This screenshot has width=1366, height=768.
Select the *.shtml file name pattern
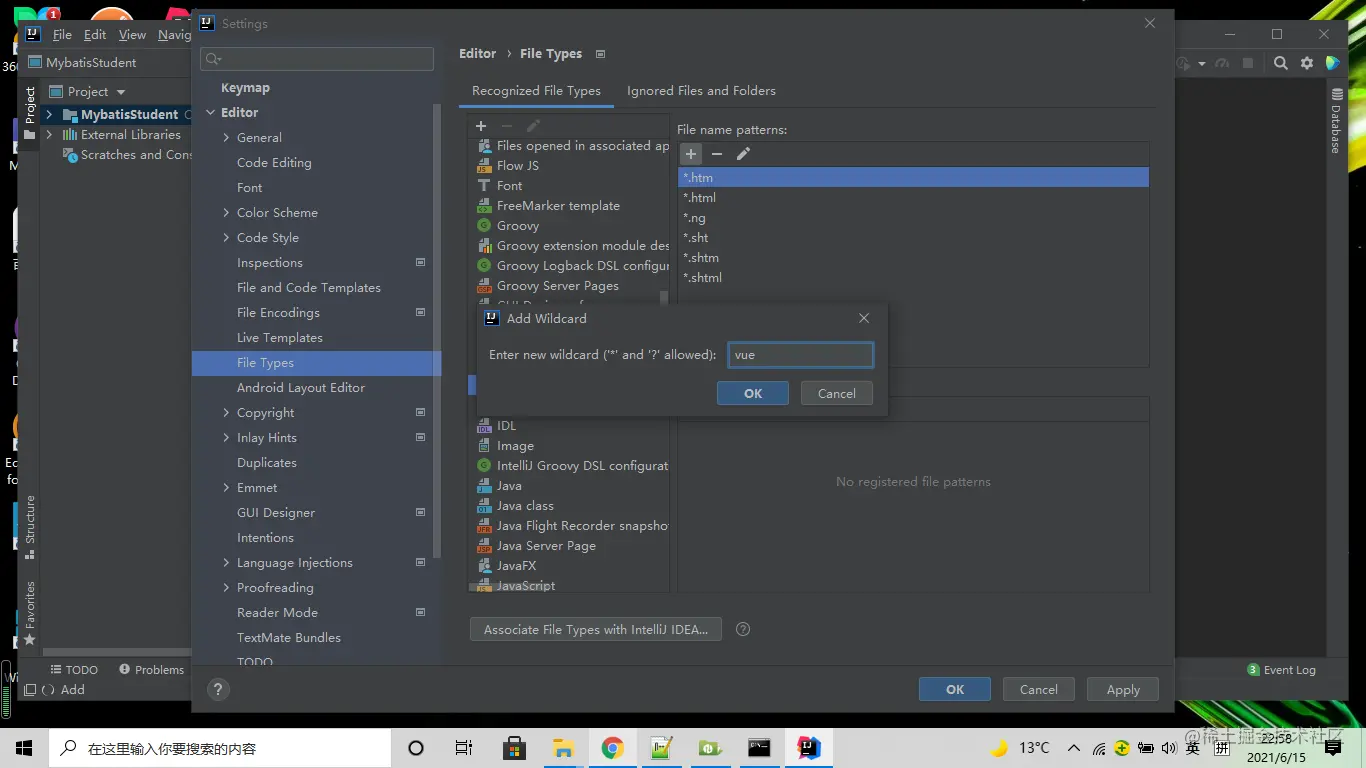coord(913,278)
